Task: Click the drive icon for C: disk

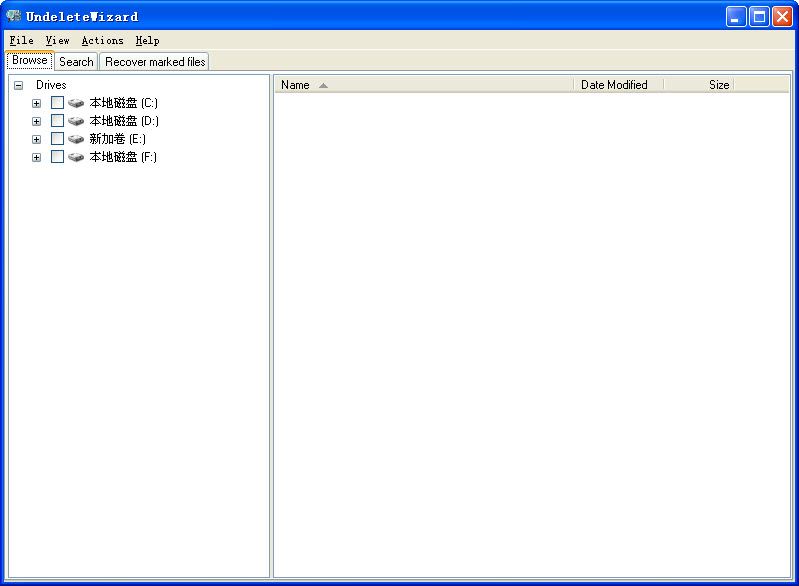Action: [76, 103]
